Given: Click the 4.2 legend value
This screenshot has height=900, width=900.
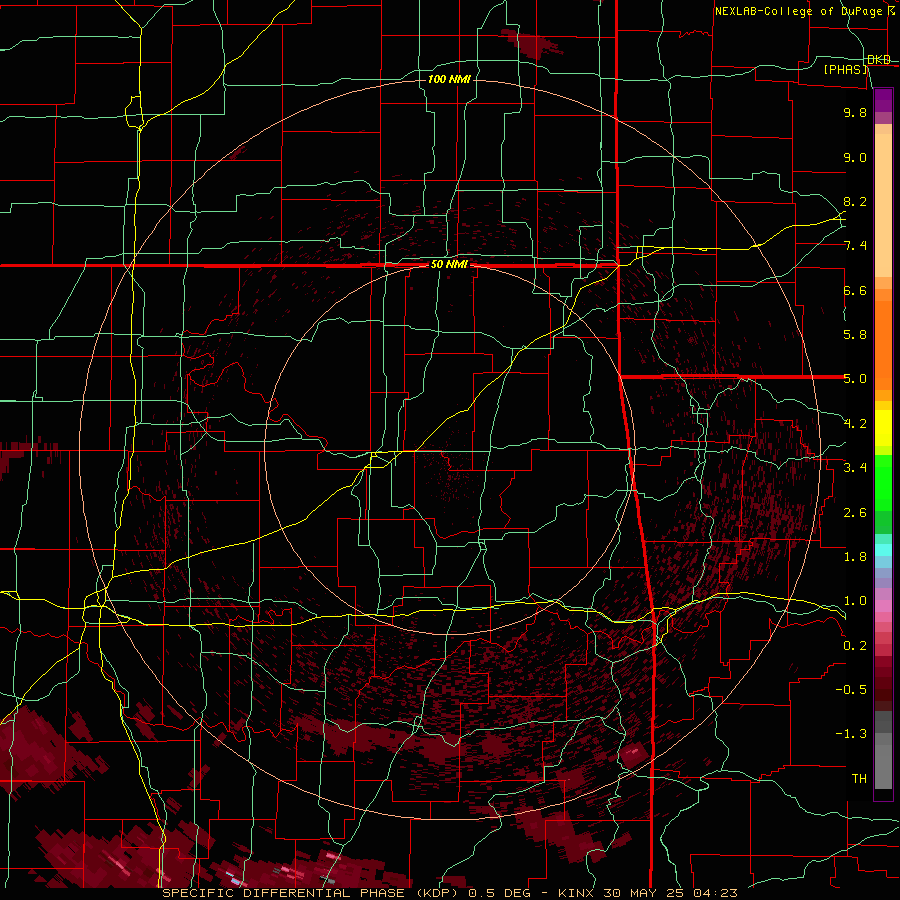Looking at the screenshot, I should (x=855, y=424).
